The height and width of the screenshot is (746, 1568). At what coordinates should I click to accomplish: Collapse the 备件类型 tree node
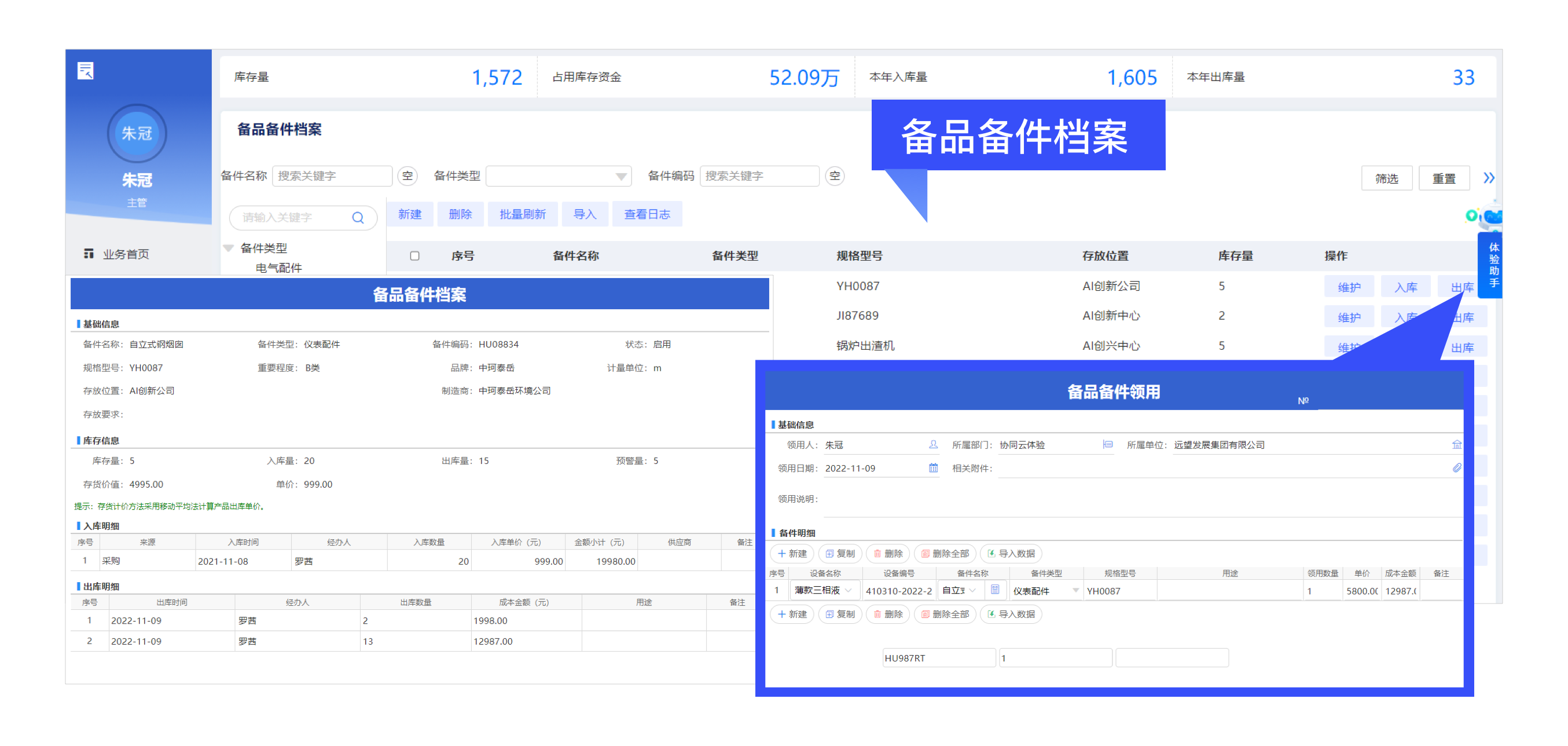pyautogui.click(x=228, y=248)
